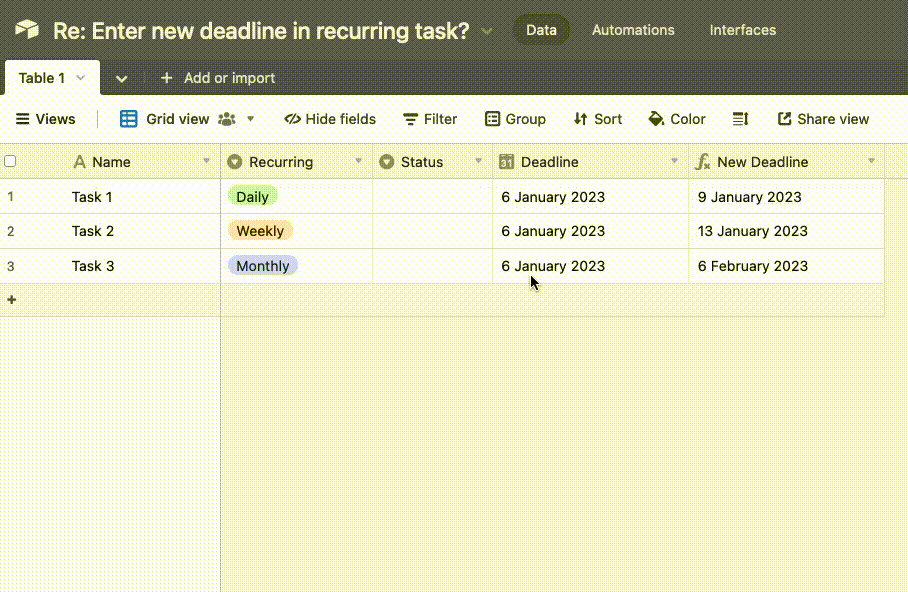
Task: Open the Color options
Action: tap(676, 119)
